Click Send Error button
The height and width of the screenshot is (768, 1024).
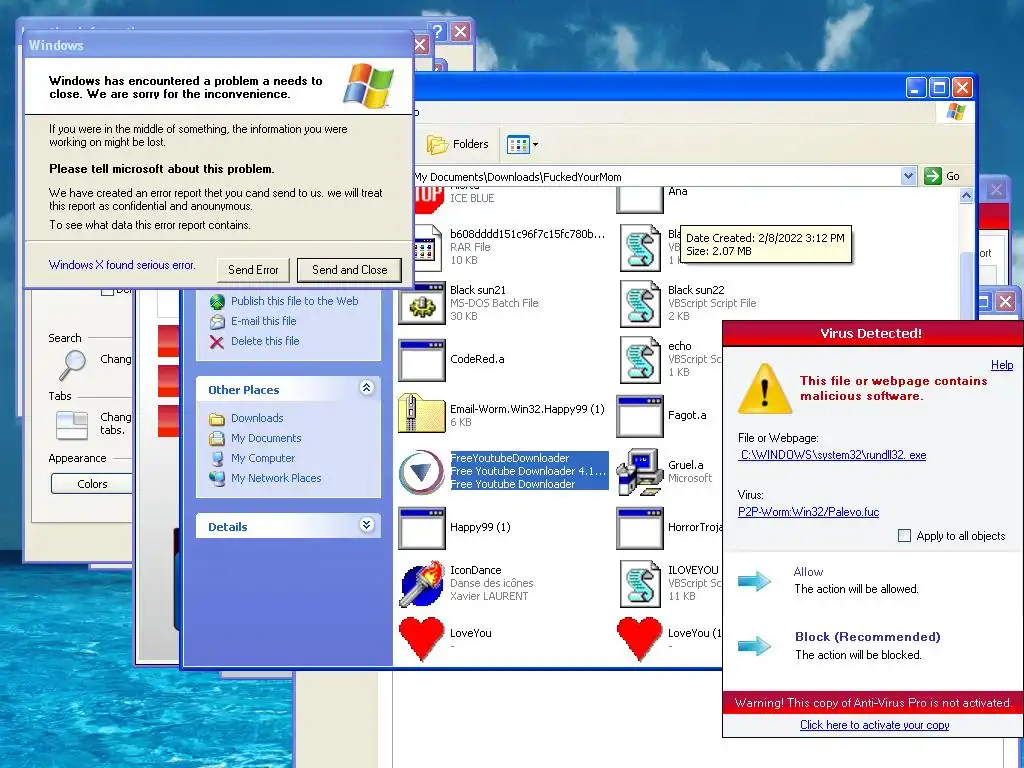coord(253,270)
